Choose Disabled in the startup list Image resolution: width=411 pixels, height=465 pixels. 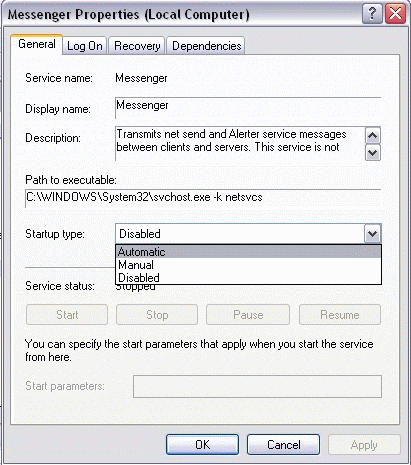pyautogui.click(x=248, y=278)
